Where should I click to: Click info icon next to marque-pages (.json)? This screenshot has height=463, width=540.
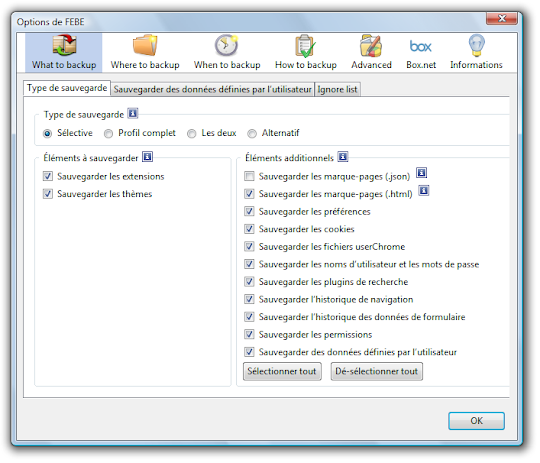coord(422,173)
